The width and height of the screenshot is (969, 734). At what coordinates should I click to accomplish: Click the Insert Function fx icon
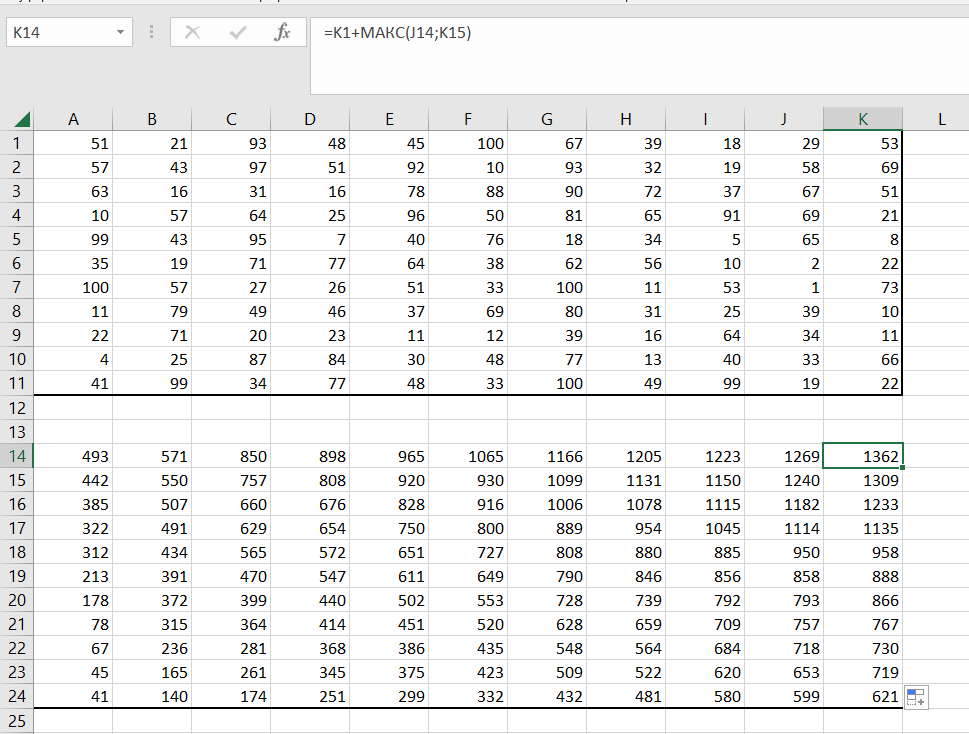point(282,33)
